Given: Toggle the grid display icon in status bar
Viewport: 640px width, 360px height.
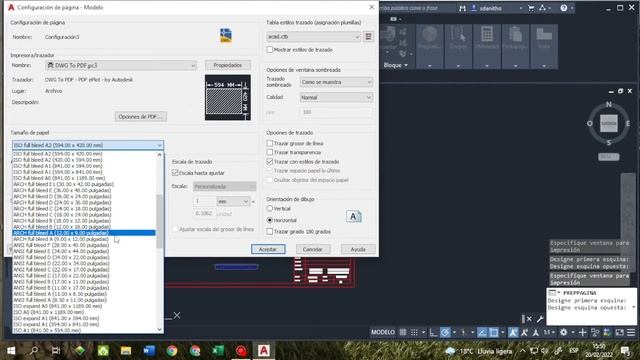Looking at the screenshot, I should click(x=403, y=332).
